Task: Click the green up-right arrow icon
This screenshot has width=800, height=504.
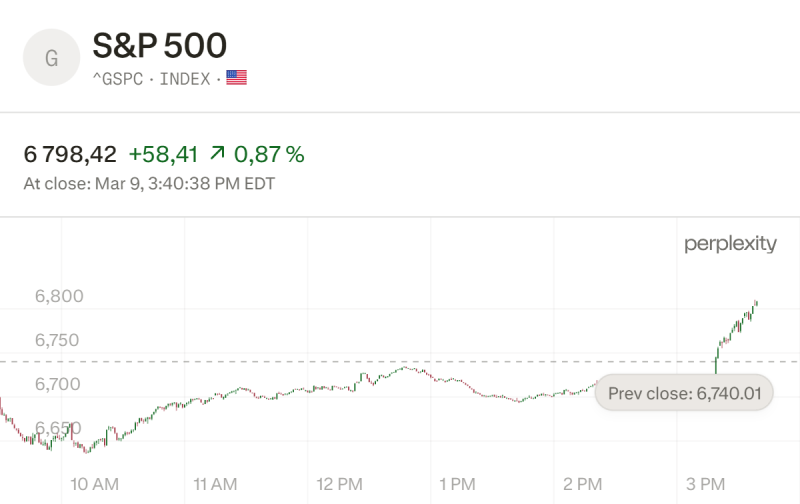Action: [x=216, y=154]
